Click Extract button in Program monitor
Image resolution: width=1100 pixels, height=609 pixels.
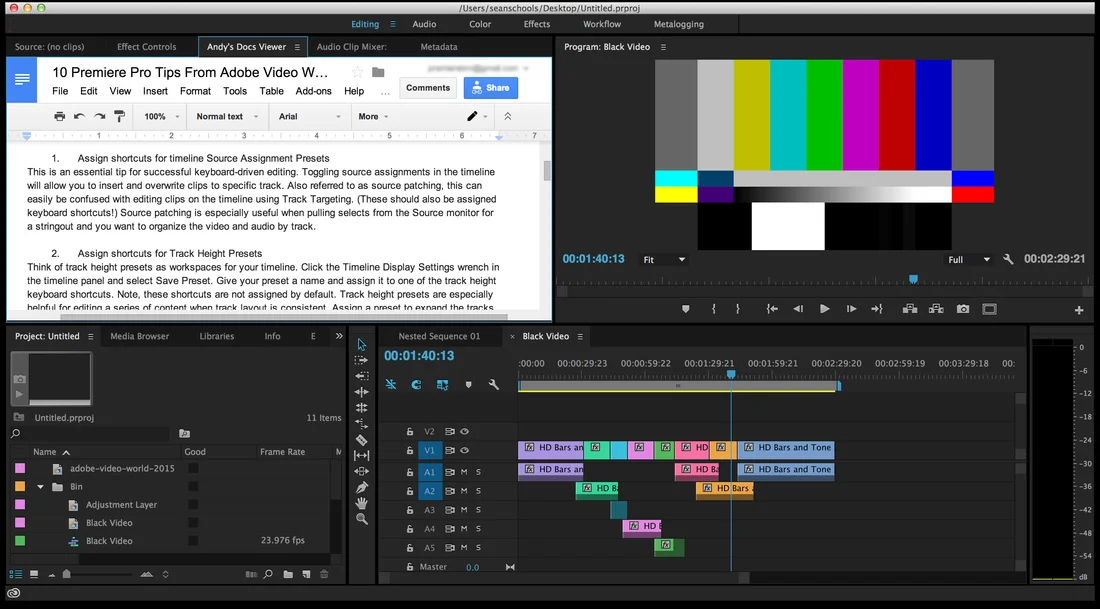[x=936, y=309]
